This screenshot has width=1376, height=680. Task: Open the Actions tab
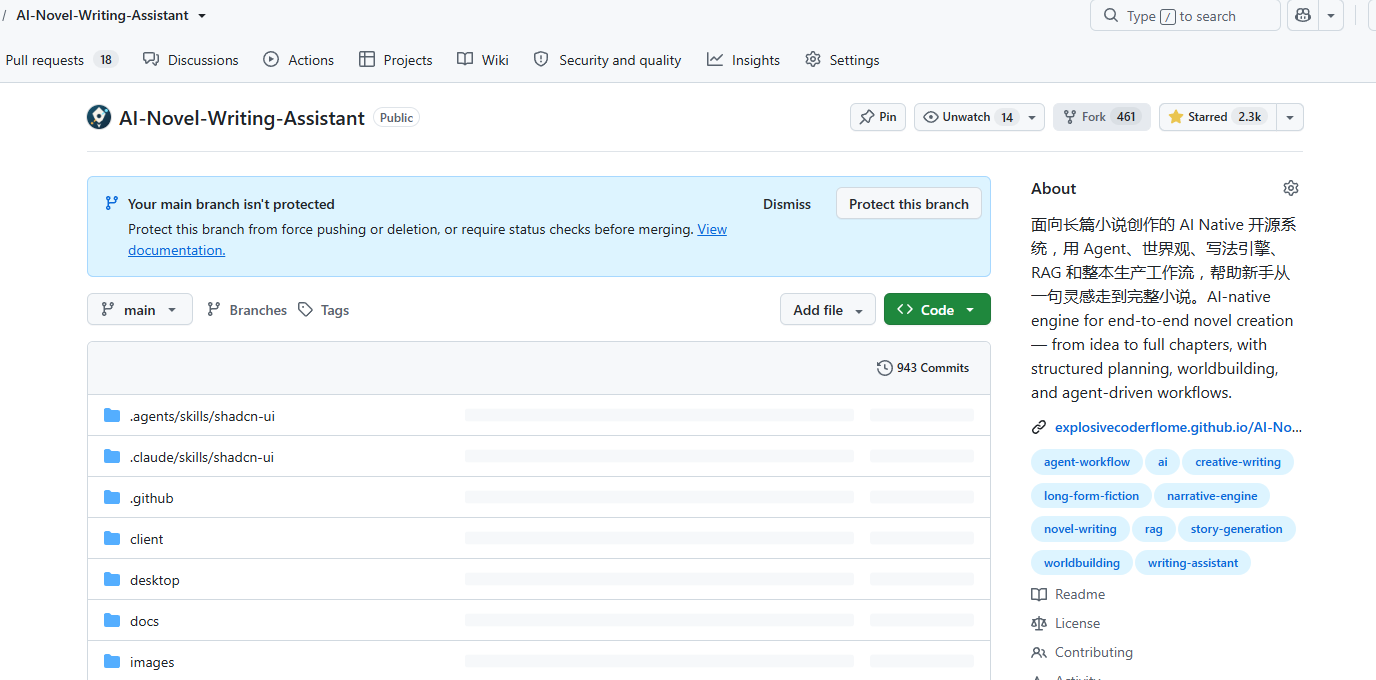point(299,60)
